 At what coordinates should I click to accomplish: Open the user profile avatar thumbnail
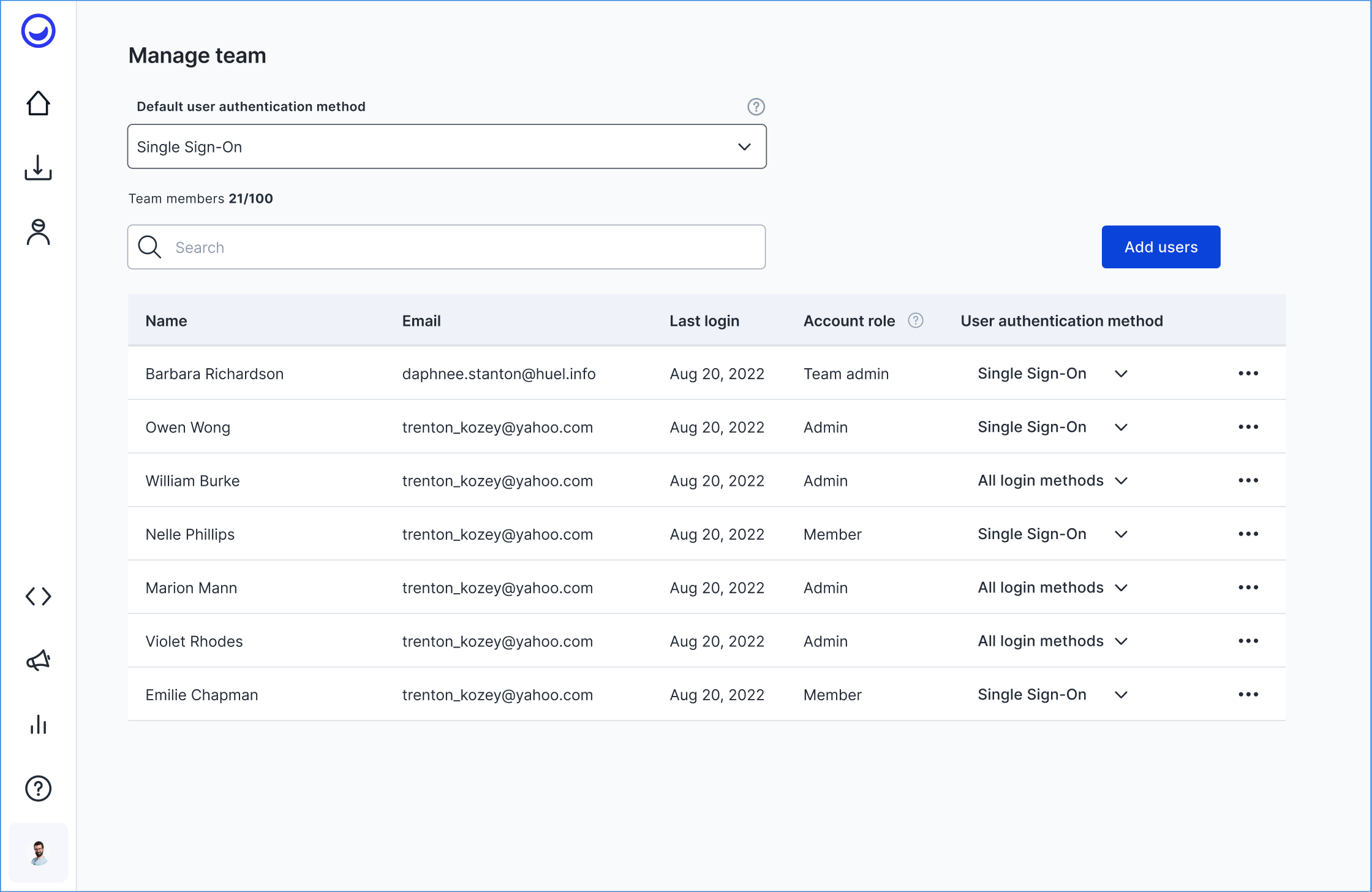[x=38, y=852]
